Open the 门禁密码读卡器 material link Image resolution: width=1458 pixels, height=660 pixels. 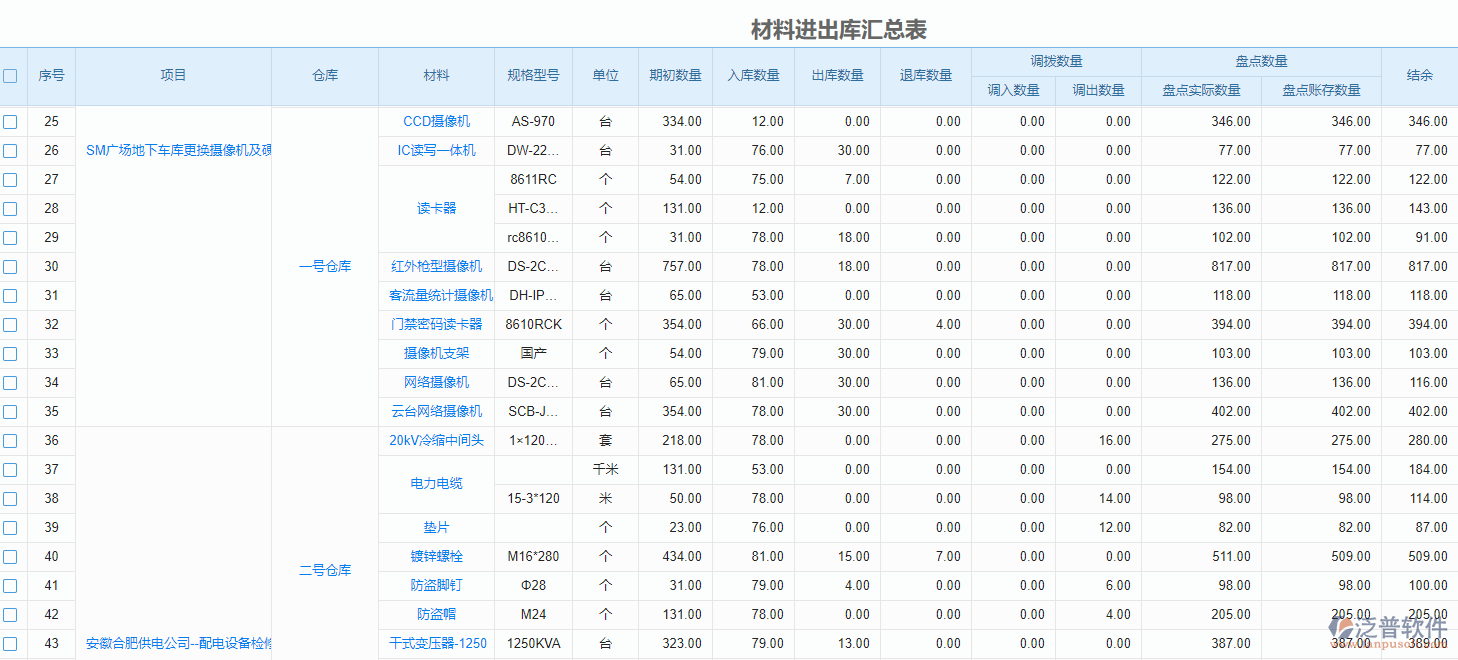(x=436, y=324)
